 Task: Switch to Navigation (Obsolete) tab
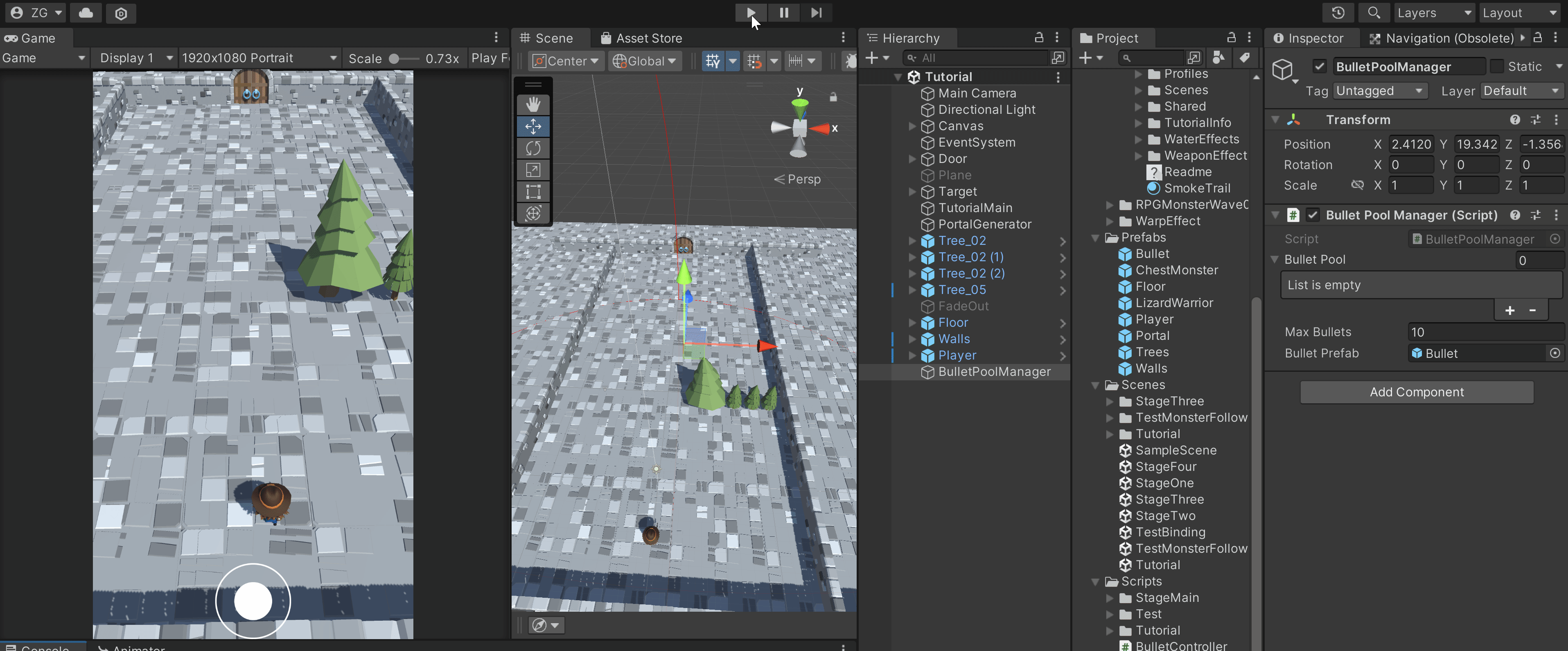(1442, 38)
